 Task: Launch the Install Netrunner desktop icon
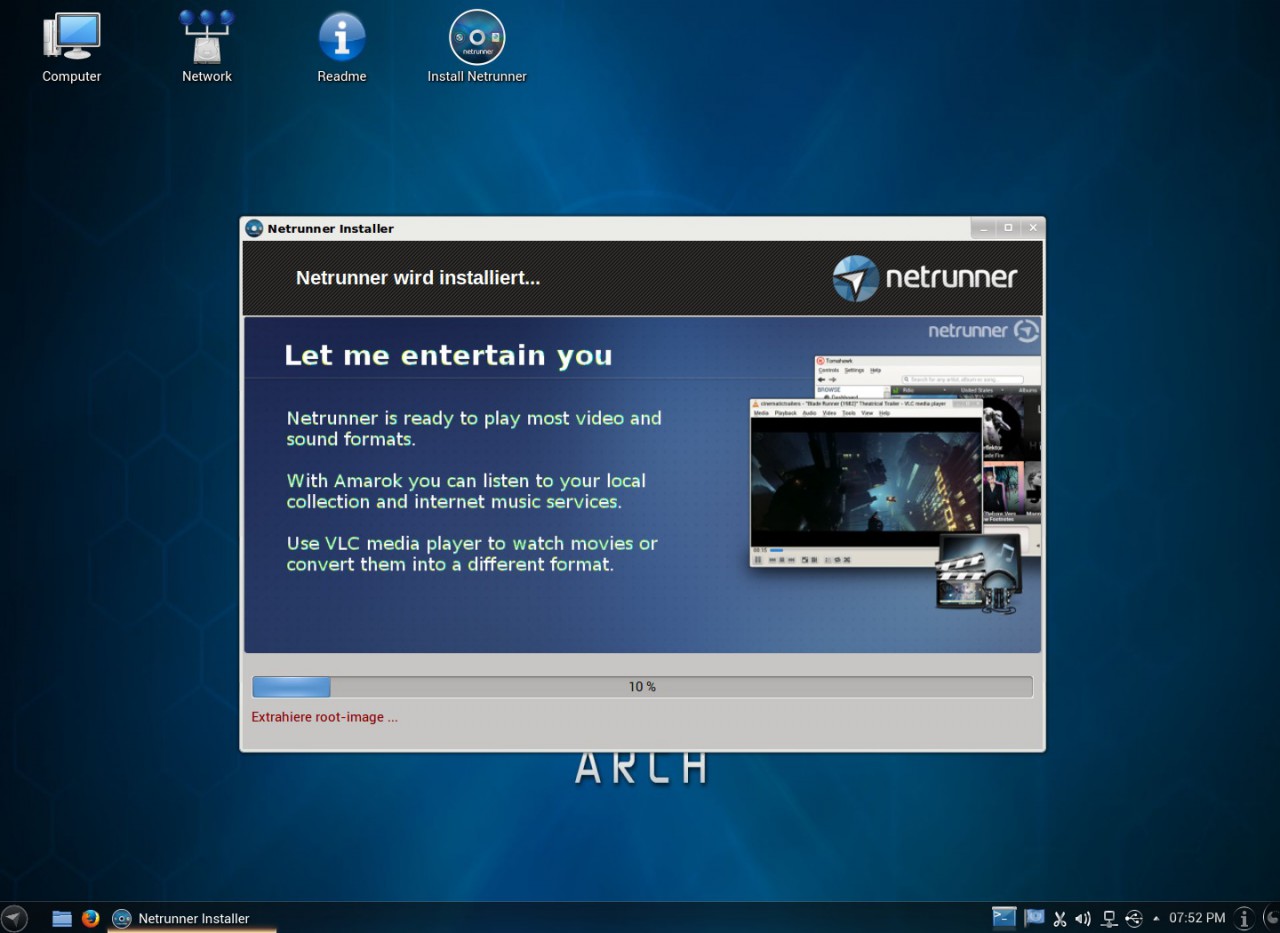click(477, 46)
